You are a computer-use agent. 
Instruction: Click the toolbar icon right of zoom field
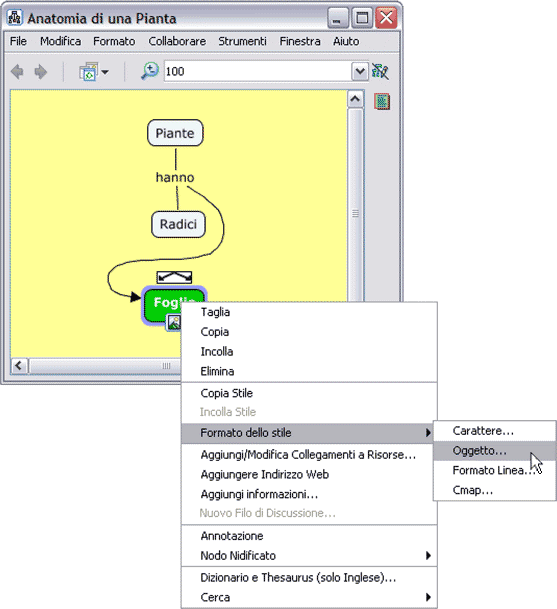[x=380, y=71]
